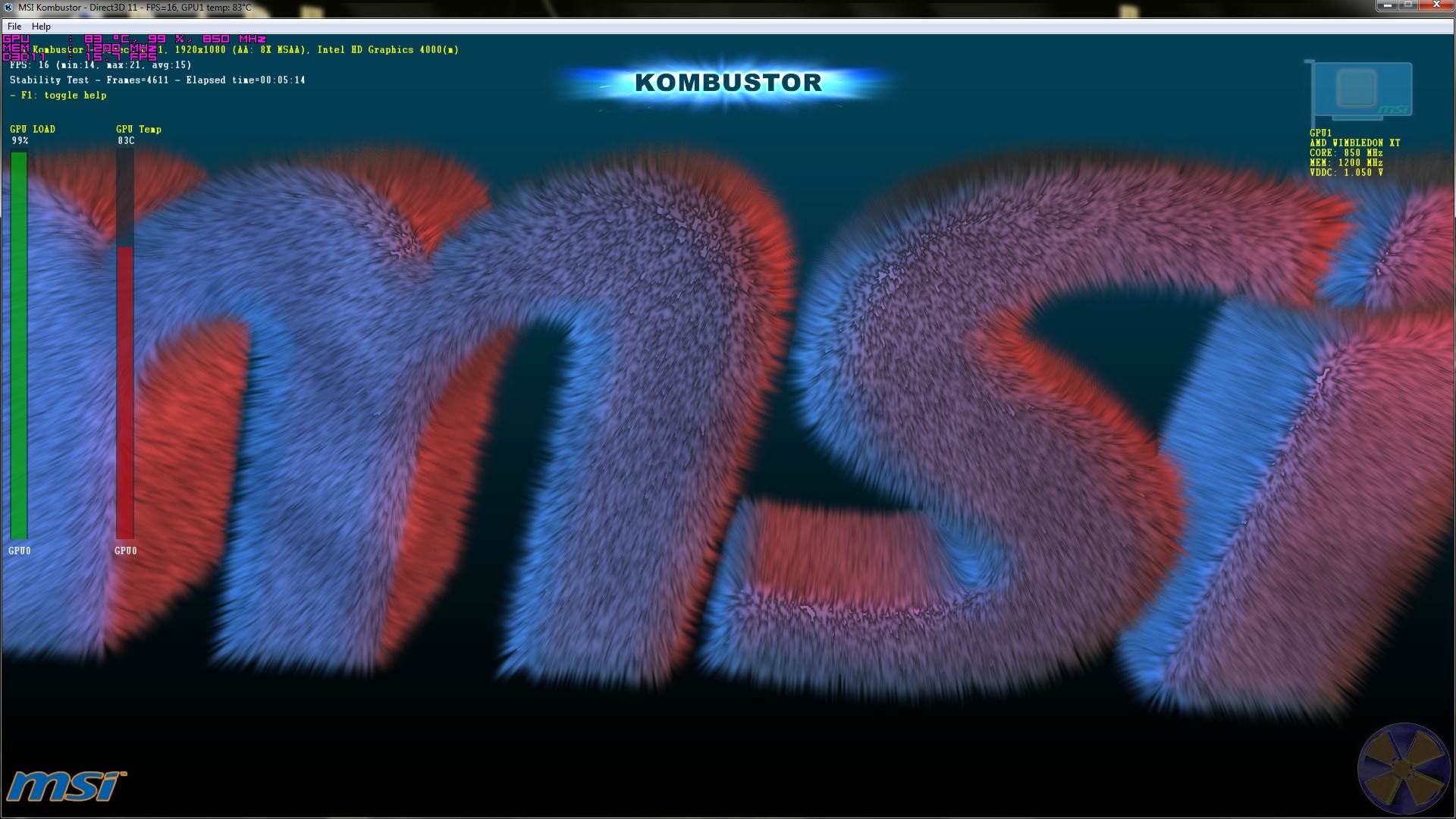Maximize the MSI Kombustor window
Screen dimensions: 1456x819
(x=1407, y=5)
